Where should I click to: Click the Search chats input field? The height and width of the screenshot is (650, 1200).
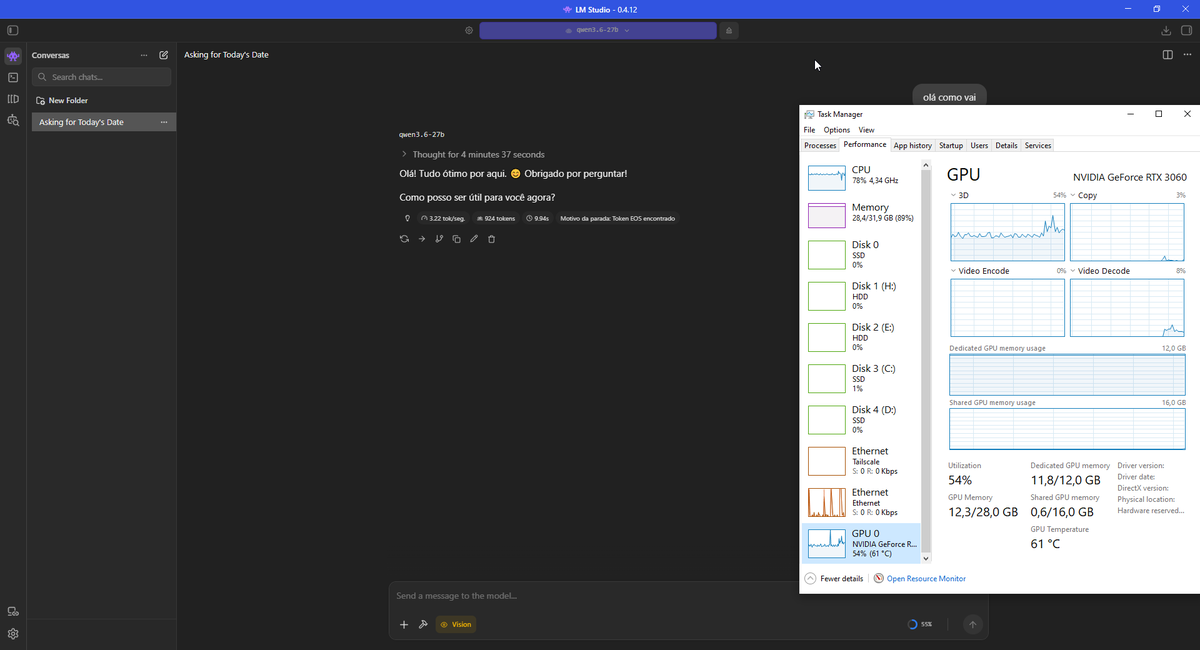tap(102, 77)
